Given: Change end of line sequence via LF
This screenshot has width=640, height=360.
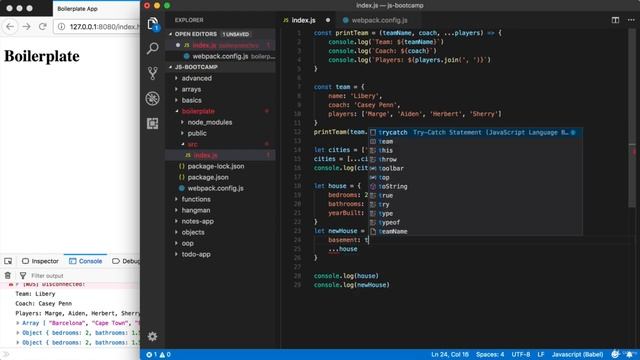Looking at the screenshot, I should pyautogui.click(x=540, y=355).
